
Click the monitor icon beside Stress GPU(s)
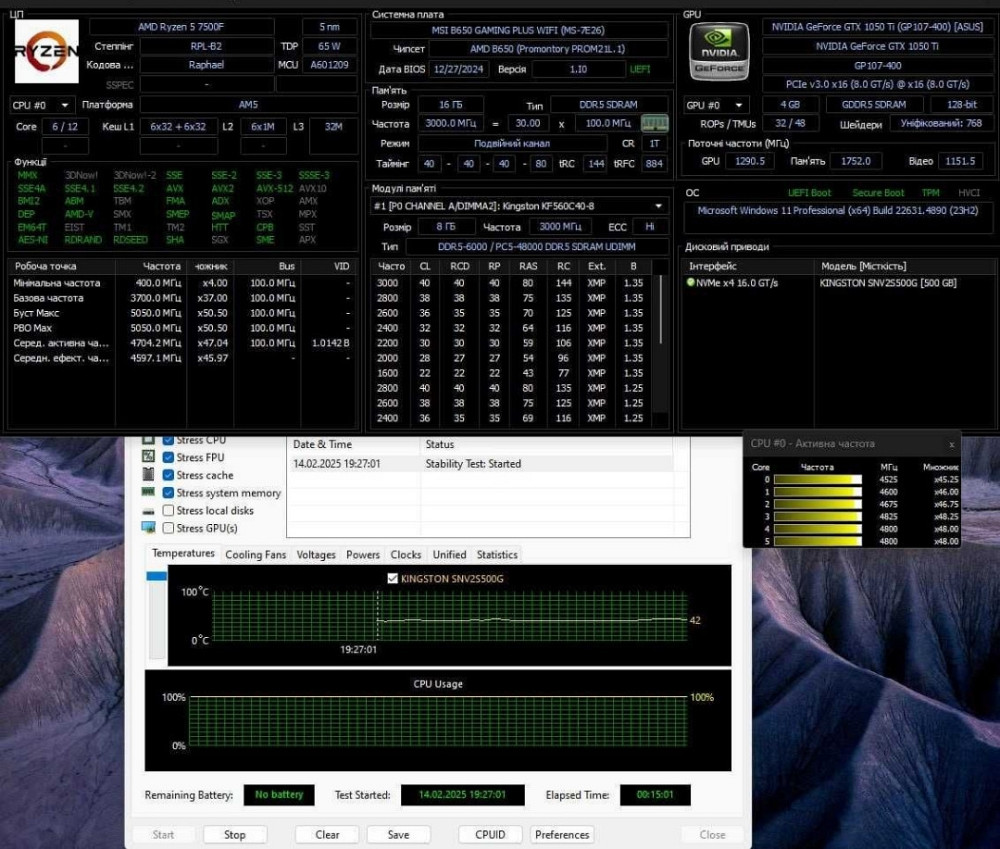tap(149, 528)
